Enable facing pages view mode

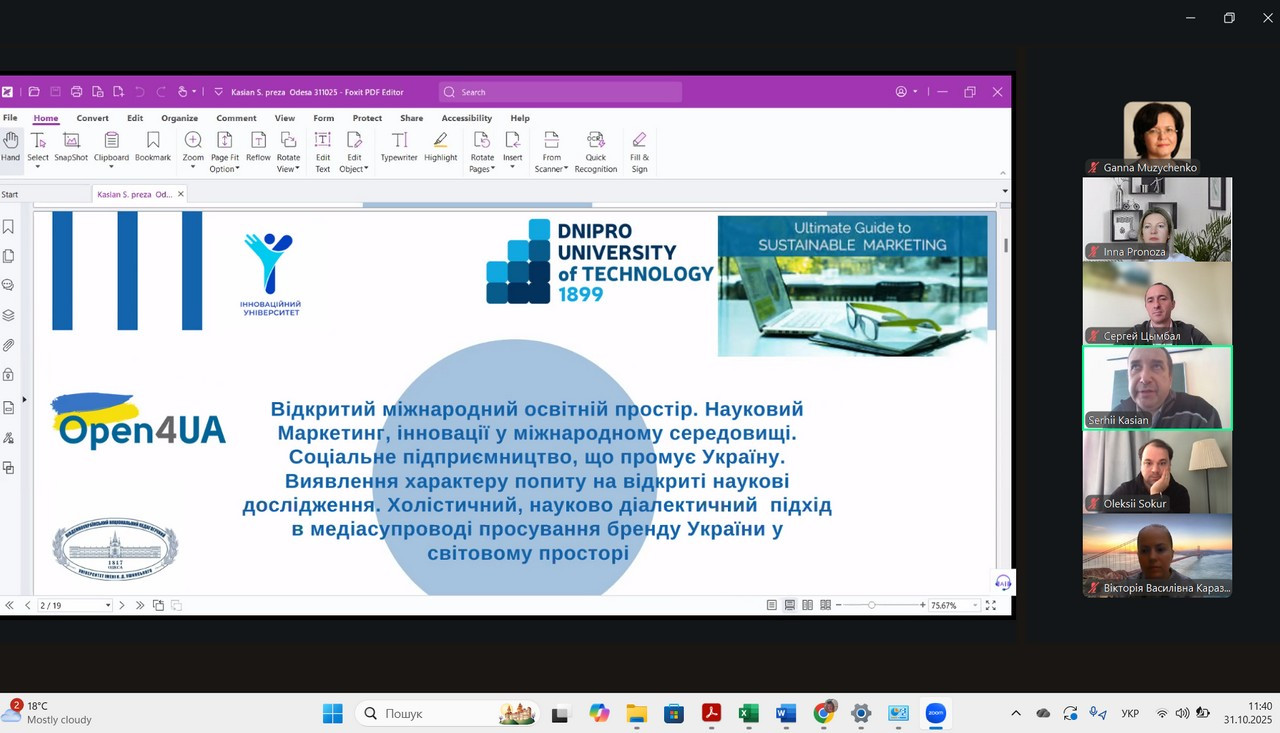808,605
